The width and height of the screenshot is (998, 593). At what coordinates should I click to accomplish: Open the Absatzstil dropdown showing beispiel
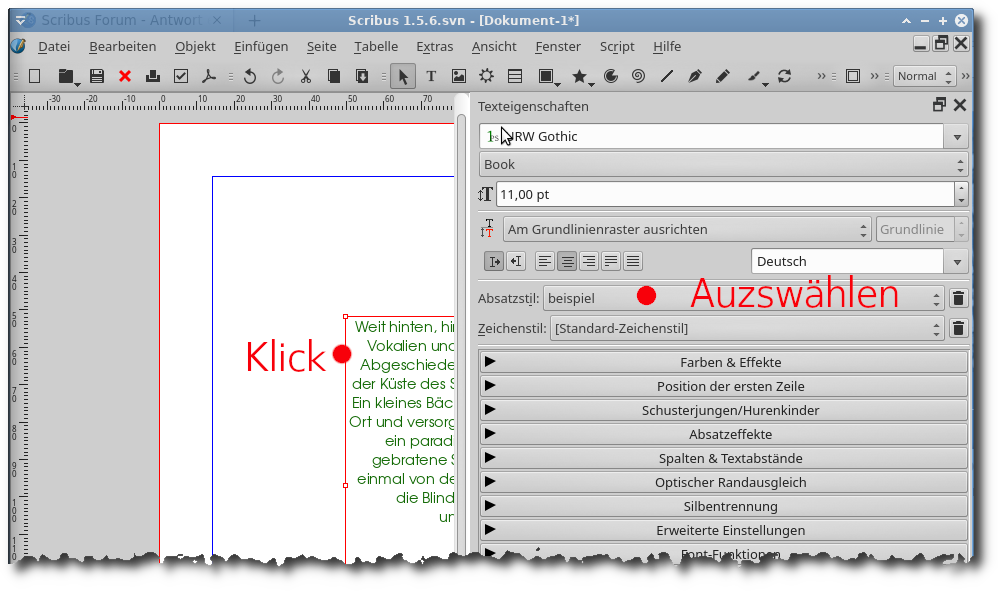point(742,298)
